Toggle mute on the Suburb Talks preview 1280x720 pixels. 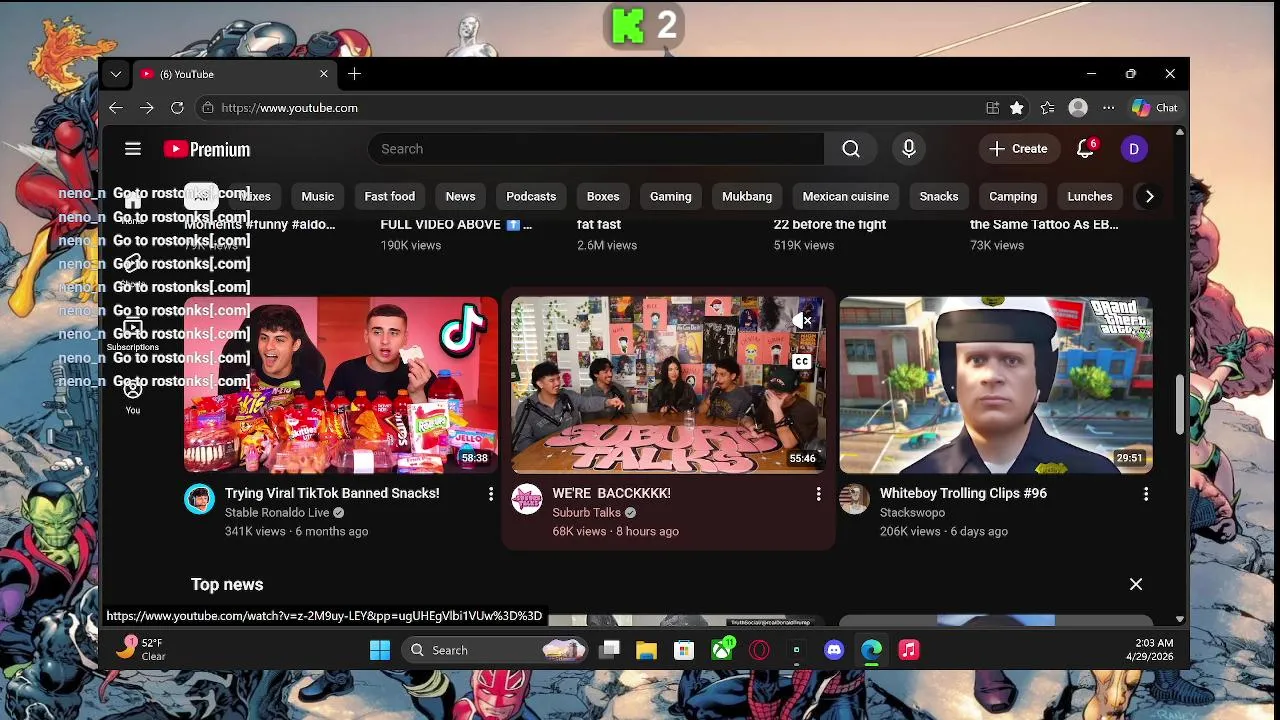pyautogui.click(x=802, y=321)
